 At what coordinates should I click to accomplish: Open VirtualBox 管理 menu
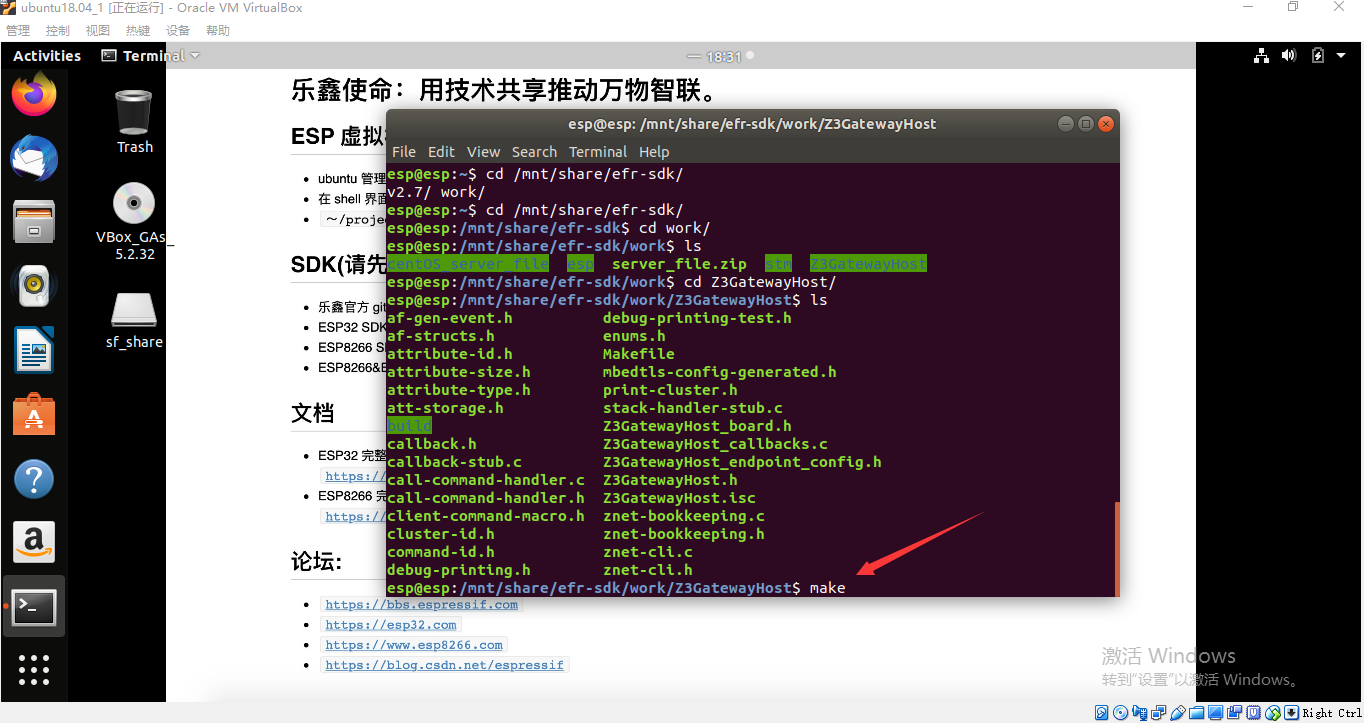pos(18,31)
